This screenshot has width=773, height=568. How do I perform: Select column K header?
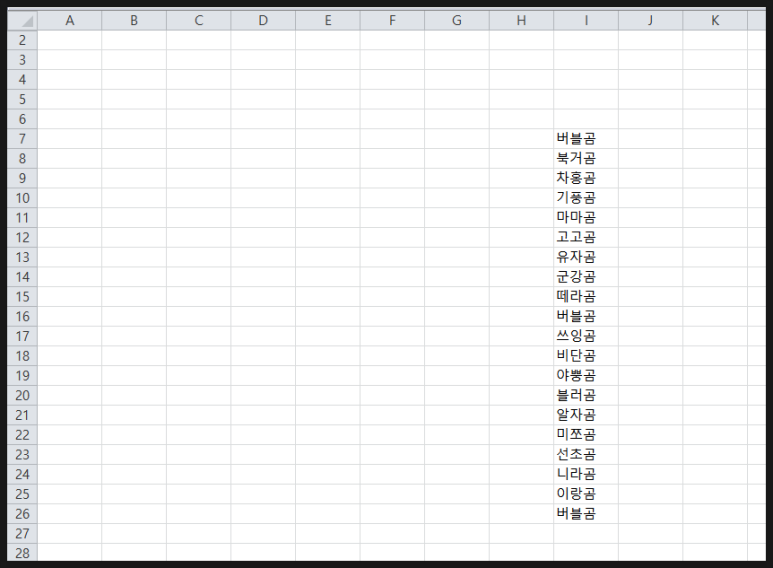click(715, 20)
